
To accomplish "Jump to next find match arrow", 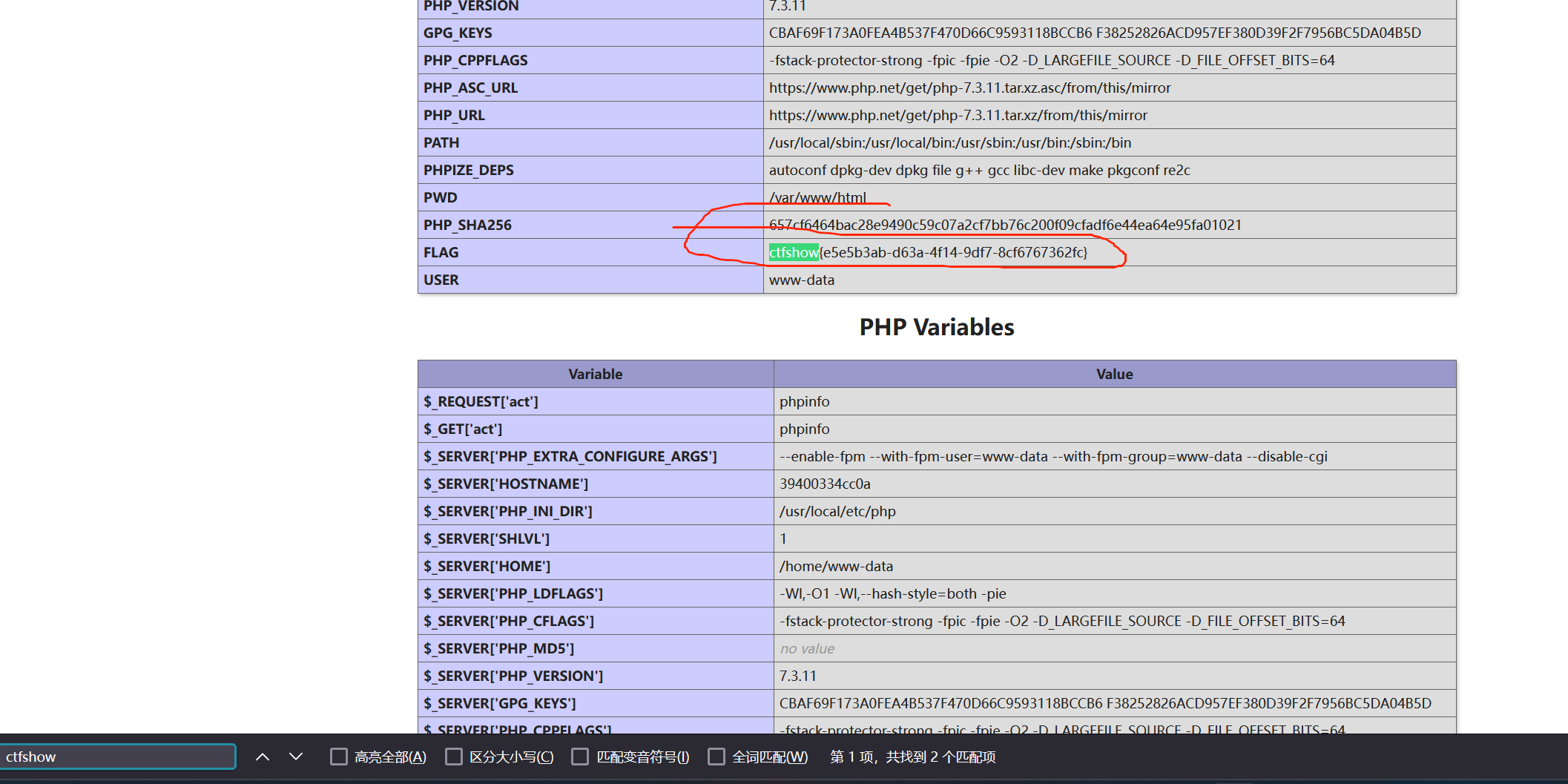I will pos(296,757).
